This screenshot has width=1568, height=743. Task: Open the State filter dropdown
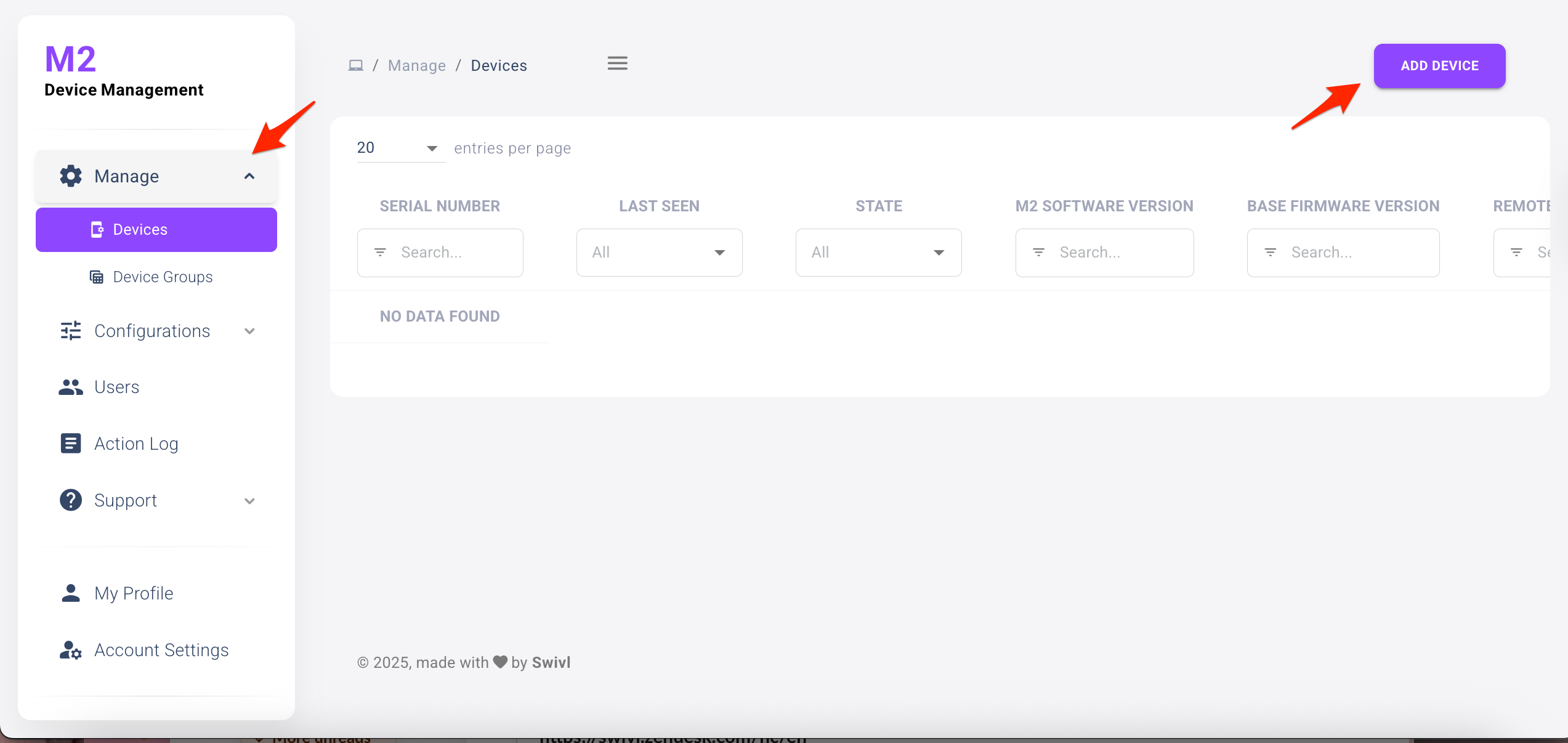tap(878, 253)
